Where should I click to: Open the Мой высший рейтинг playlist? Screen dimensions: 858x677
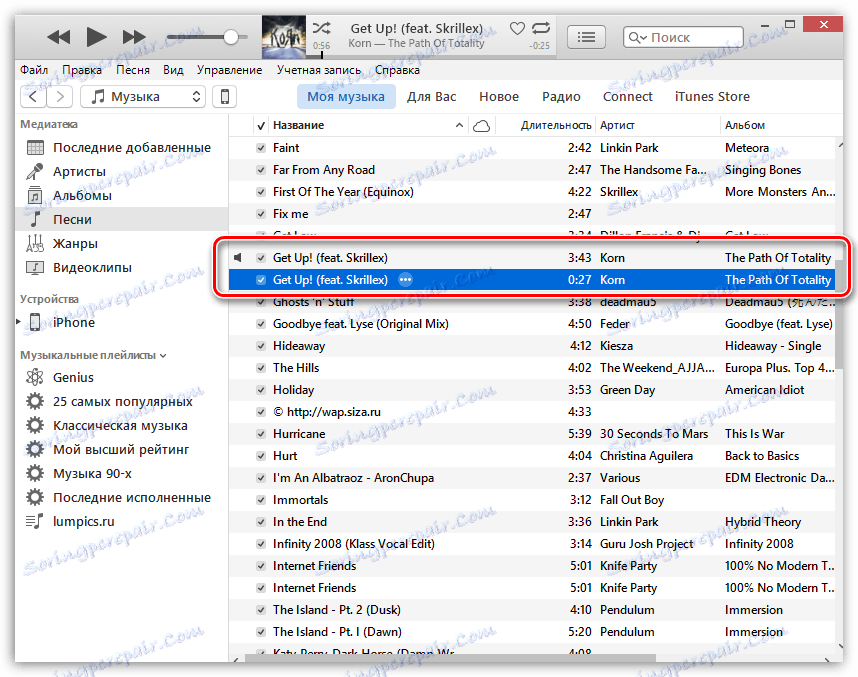click(121, 450)
